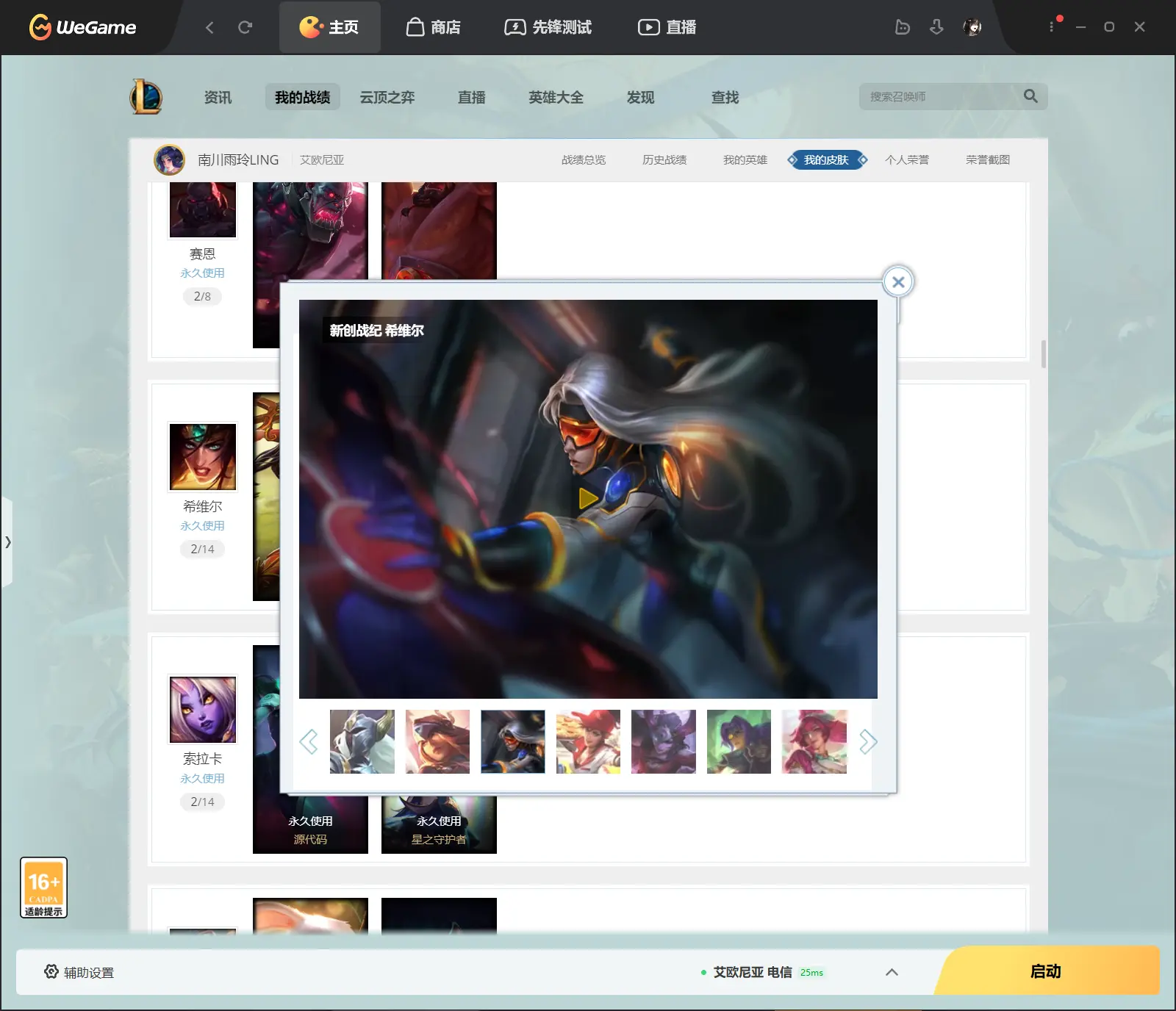Open the 源代码 skin card
Screen dimensions: 1176x1011
pyautogui.click(x=310, y=824)
